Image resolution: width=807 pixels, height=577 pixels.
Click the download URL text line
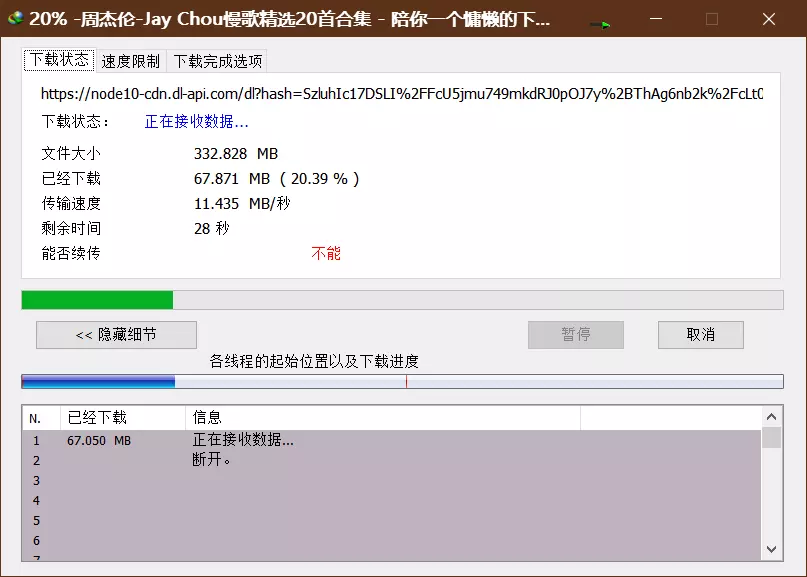[401, 94]
